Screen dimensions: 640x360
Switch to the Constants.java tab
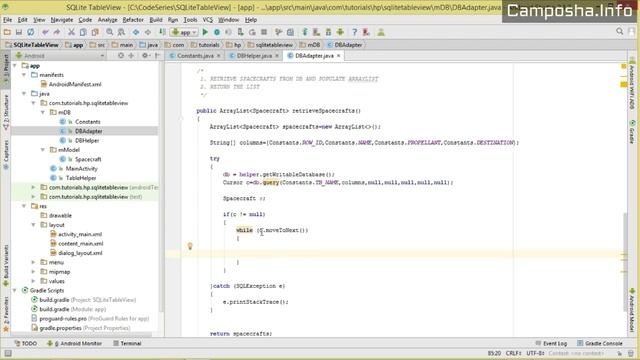195,56
